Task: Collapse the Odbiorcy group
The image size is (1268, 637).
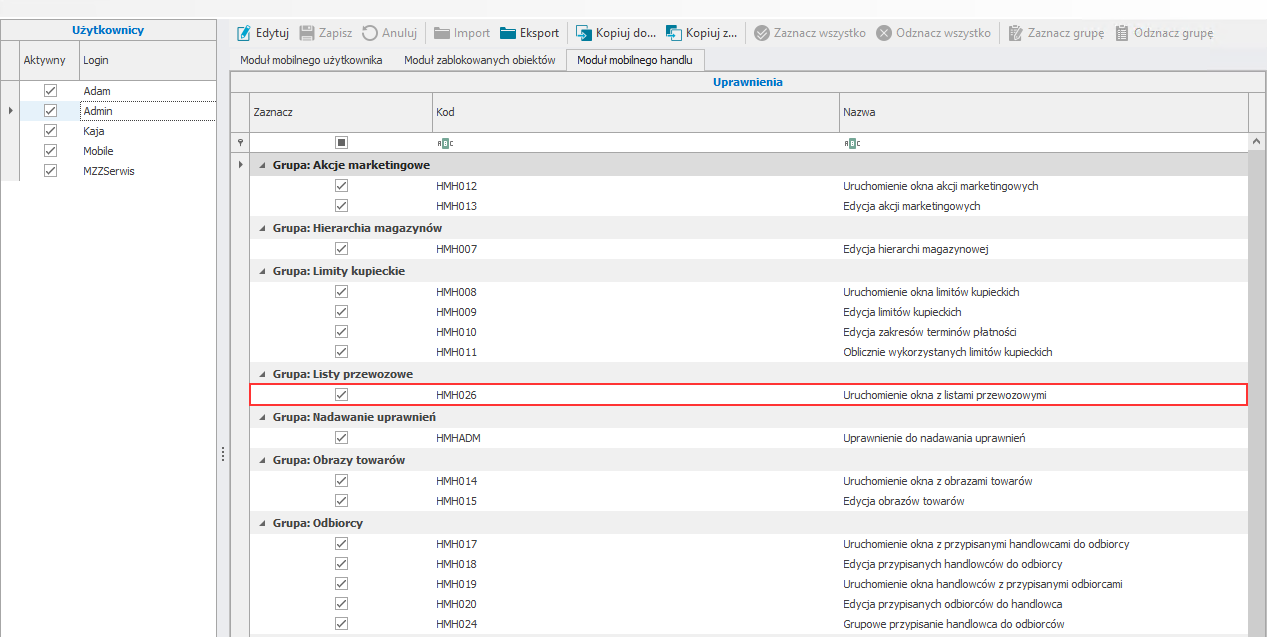Action: coord(264,523)
